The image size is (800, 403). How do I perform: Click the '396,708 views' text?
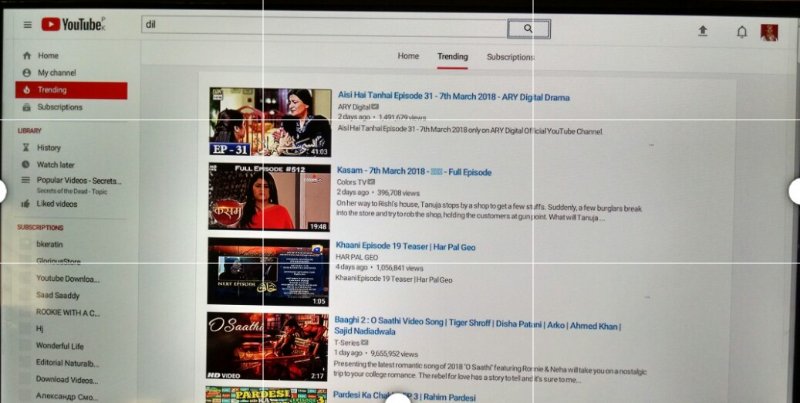[x=398, y=193]
